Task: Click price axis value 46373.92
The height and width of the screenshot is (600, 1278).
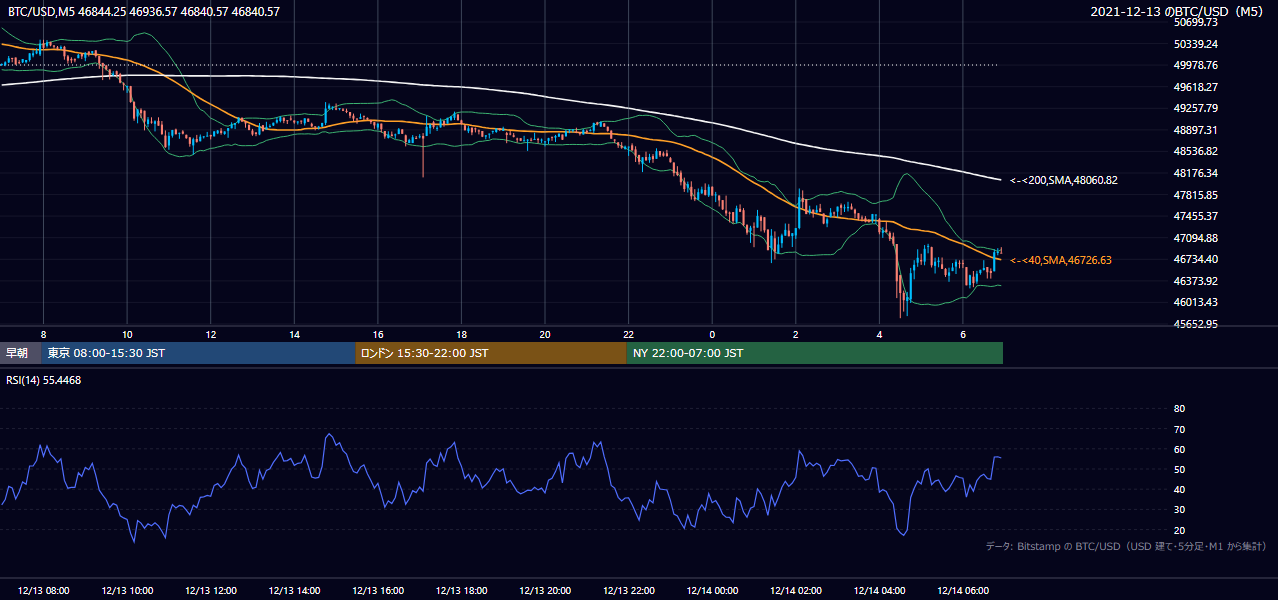Action: click(1196, 281)
